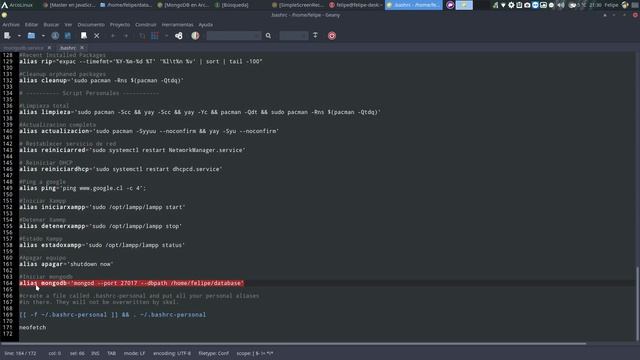640x360 pixels.
Task: Click the Reload/revert document icon
Action: tap(84, 36)
